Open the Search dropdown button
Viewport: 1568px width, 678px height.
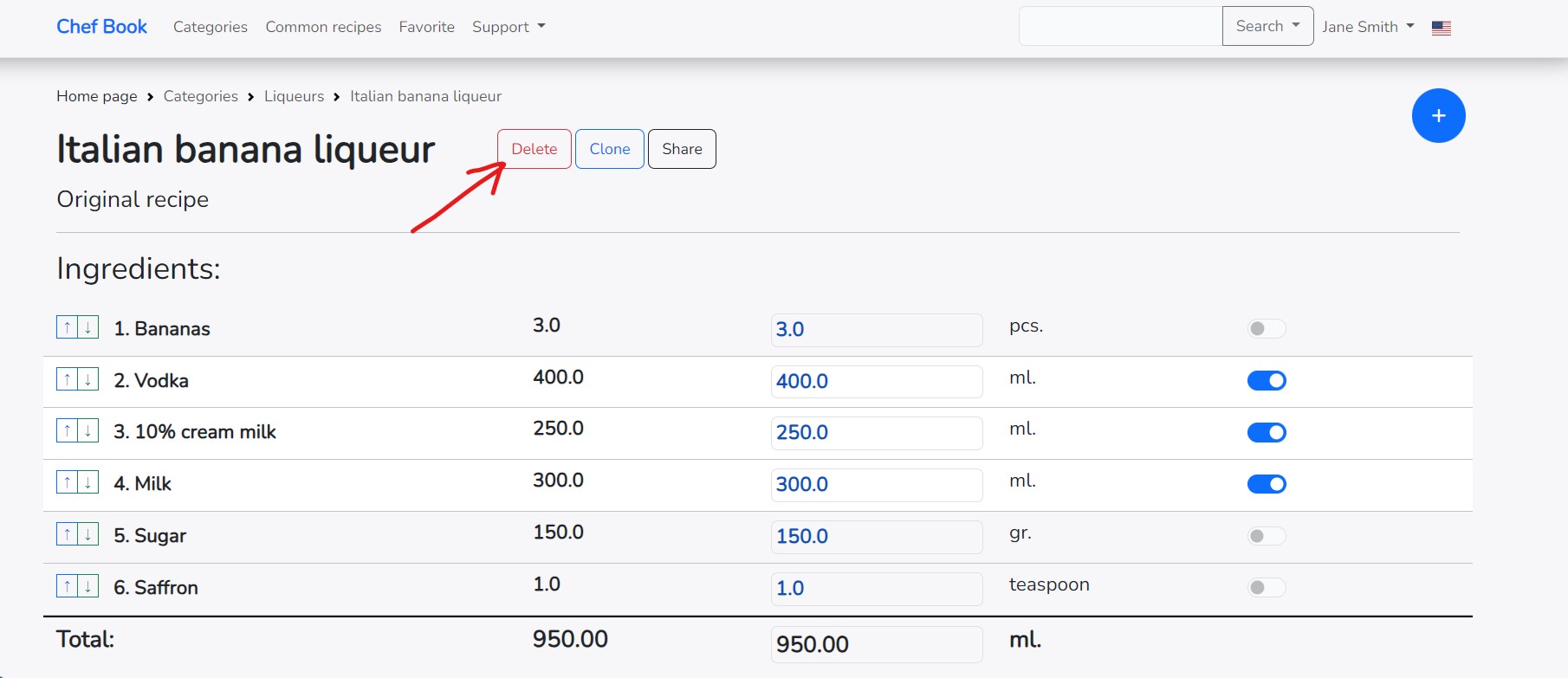tap(1267, 26)
